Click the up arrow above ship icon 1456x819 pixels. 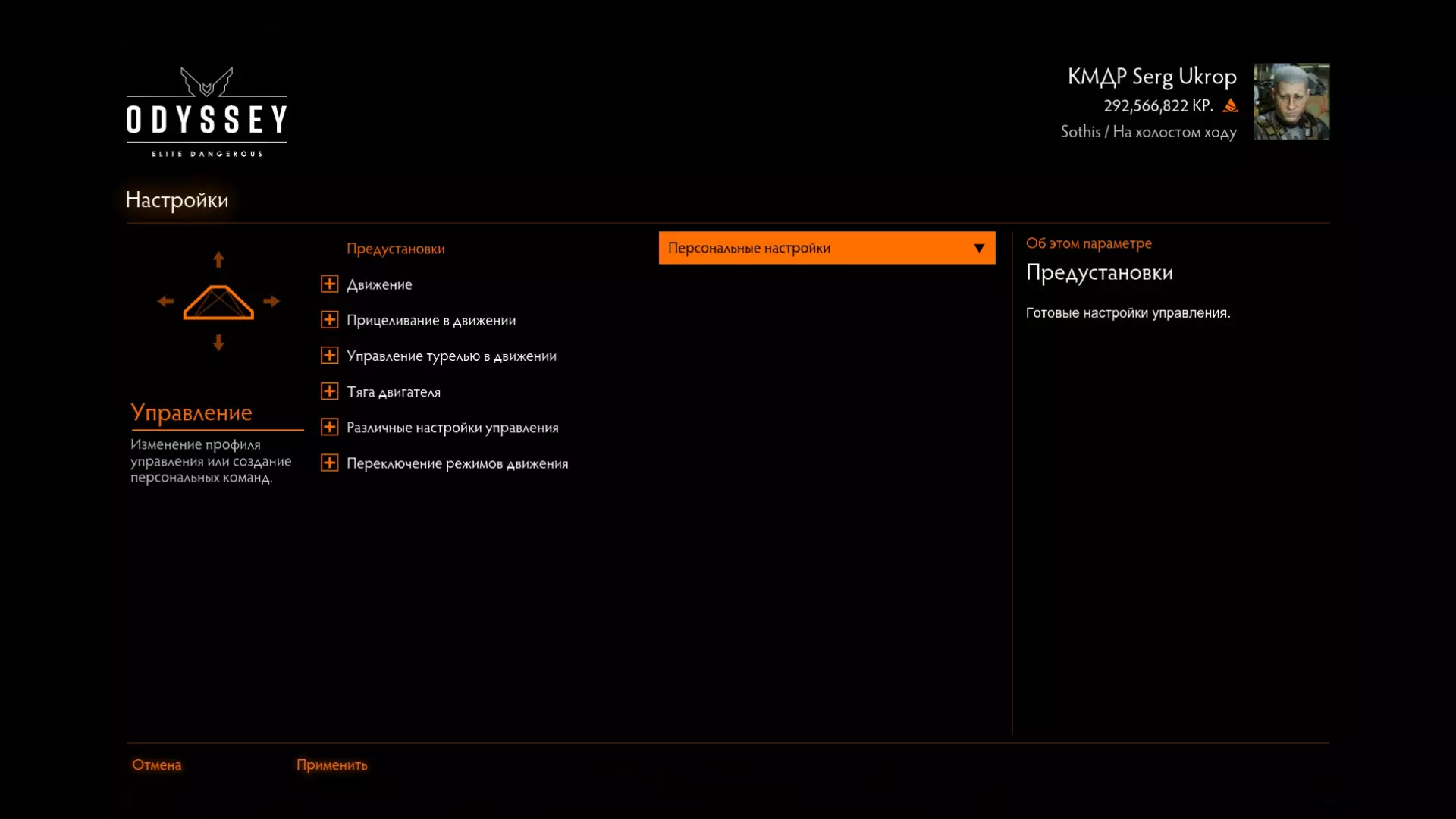pyautogui.click(x=218, y=260)
